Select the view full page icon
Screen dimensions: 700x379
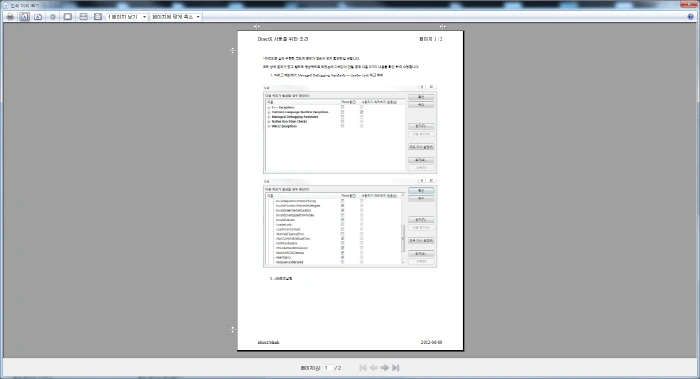click(x=98, y=17)
